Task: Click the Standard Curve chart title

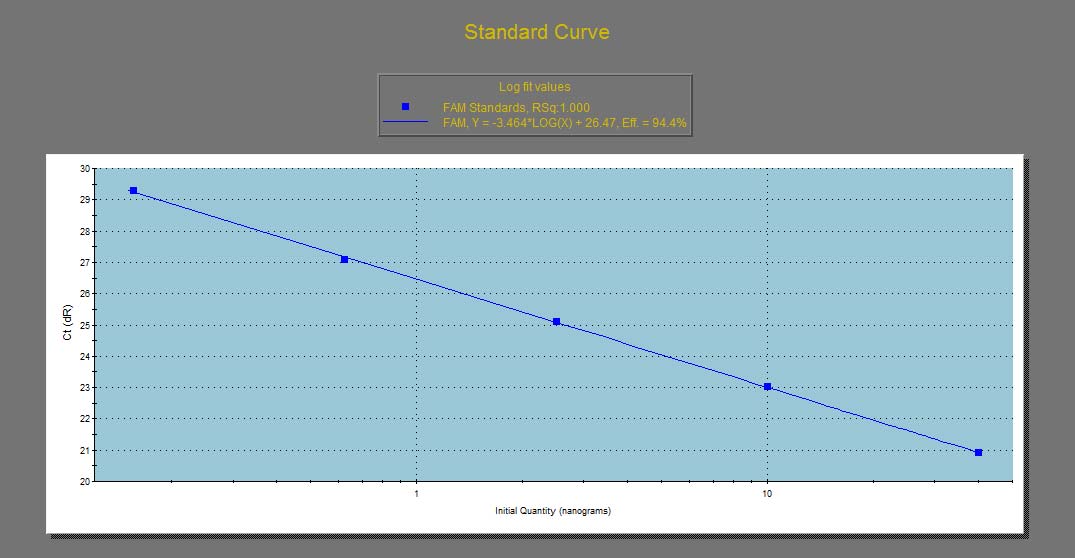Action: pos(536,32)
